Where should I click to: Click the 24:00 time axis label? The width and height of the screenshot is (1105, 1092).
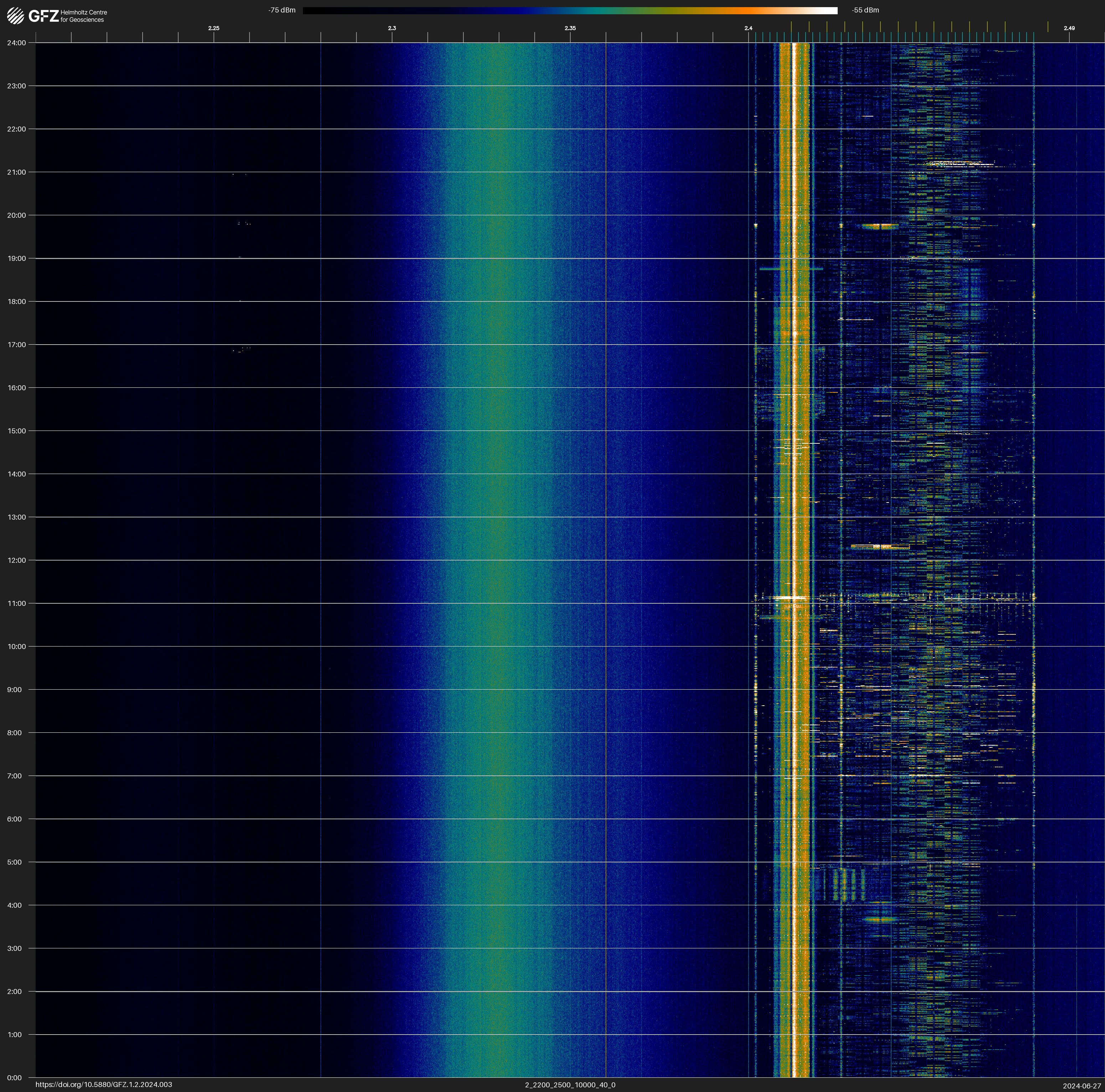click(x=17, y=43)
